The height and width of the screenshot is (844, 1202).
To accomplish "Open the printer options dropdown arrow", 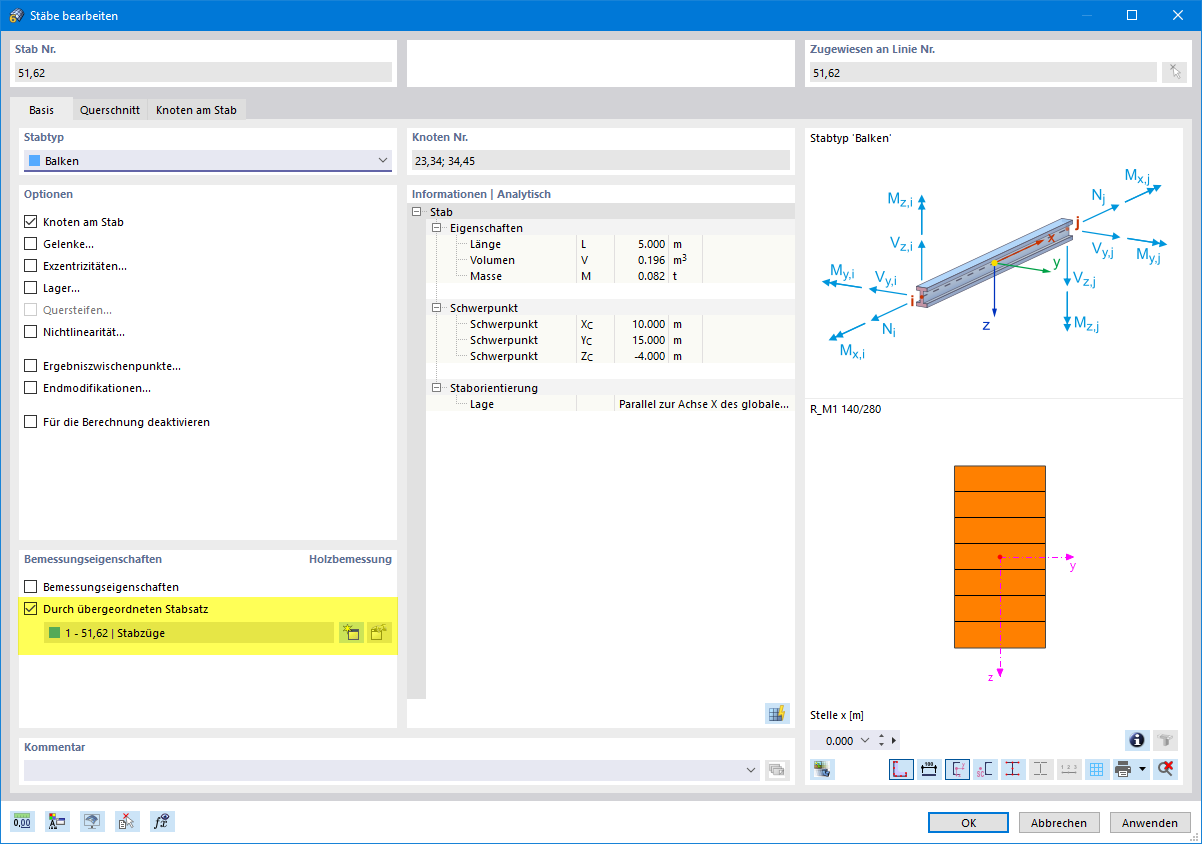I will [x=1142, y=769].
